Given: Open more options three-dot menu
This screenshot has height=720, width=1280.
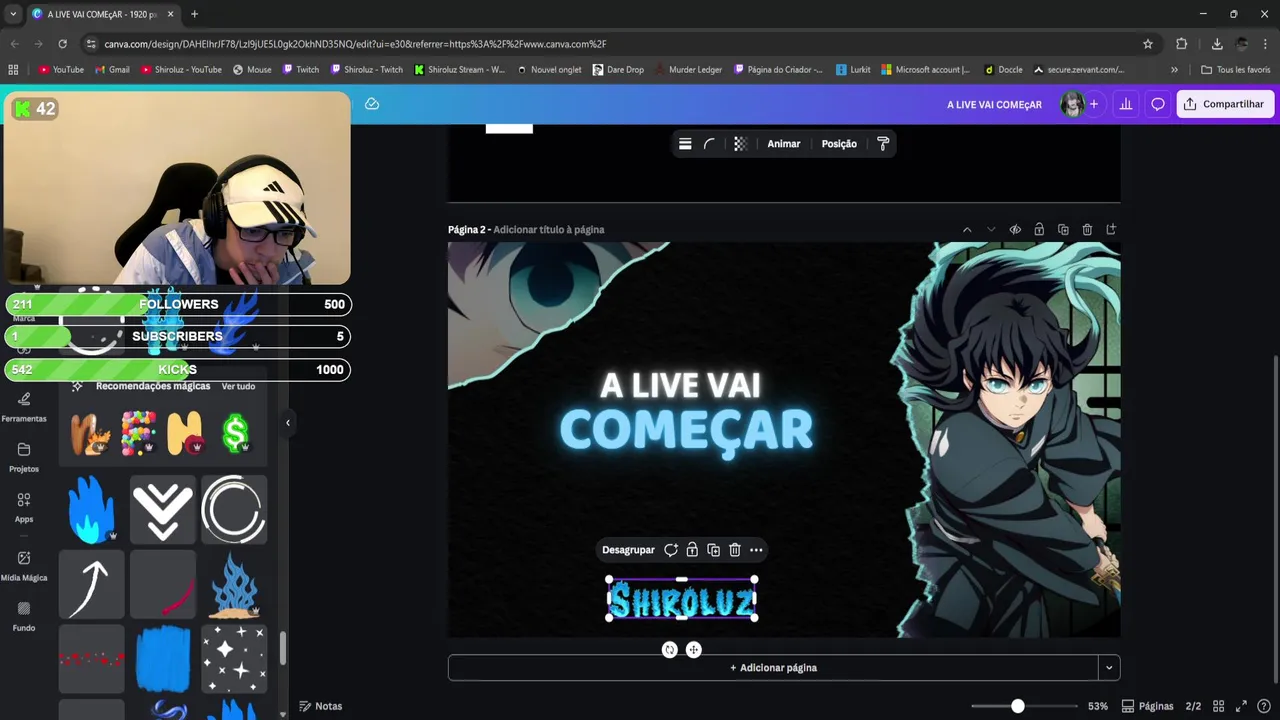Looking at the screenshot, I should [756, 550].
